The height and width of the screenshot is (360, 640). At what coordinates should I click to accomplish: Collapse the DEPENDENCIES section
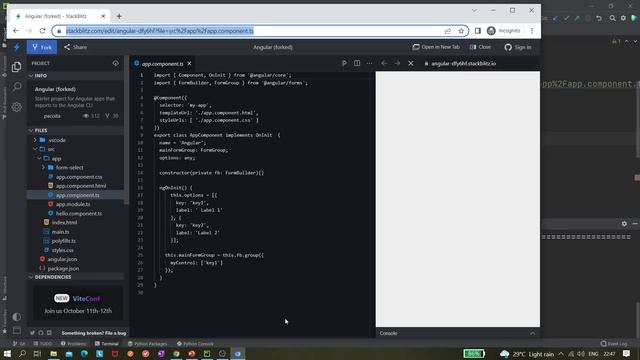(x=76, y=277)
